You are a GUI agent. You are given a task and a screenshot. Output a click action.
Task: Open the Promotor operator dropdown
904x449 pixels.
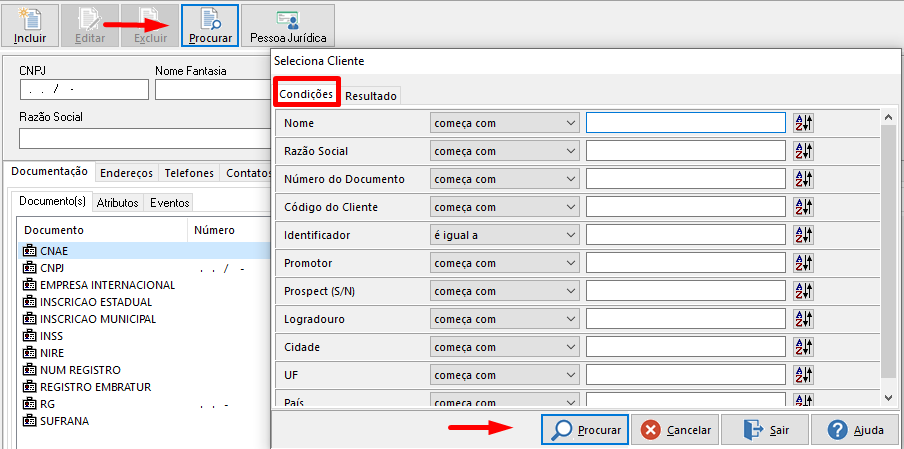(504, 263)
